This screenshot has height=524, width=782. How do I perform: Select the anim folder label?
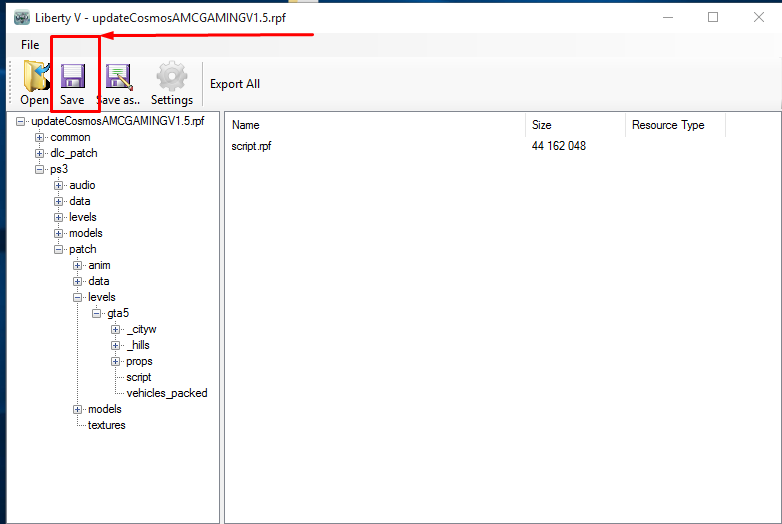(x=99, y=265)
